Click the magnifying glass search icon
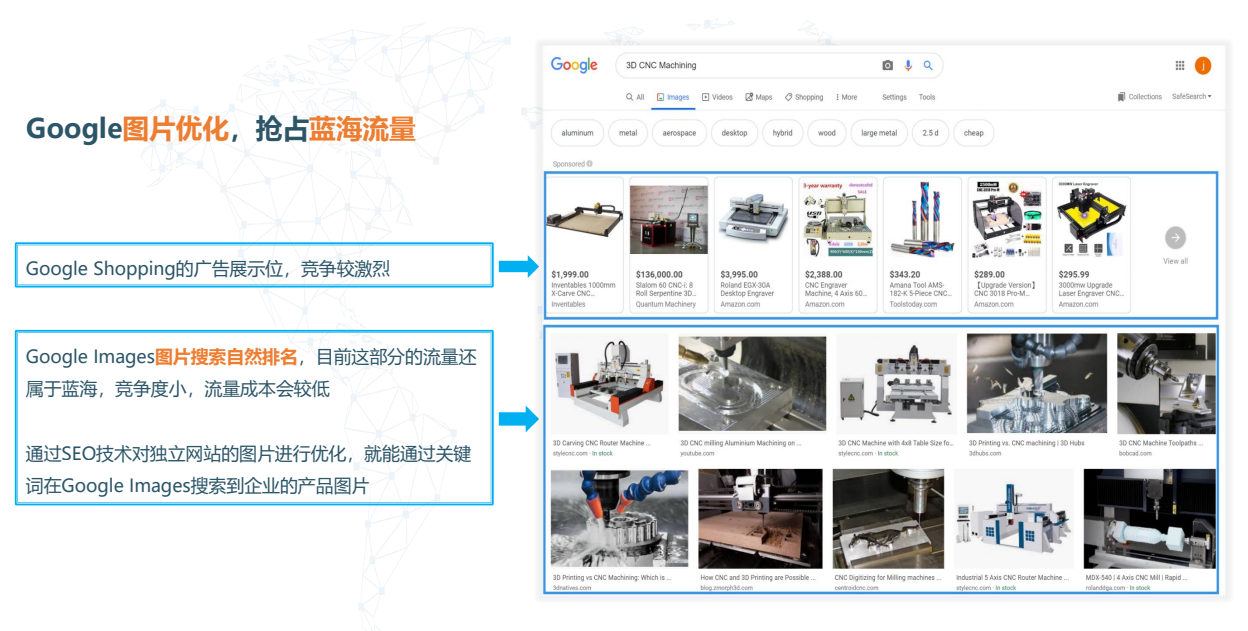This screenshot has height=631, width=1248. pyautogui.click(x=928, y=66)
